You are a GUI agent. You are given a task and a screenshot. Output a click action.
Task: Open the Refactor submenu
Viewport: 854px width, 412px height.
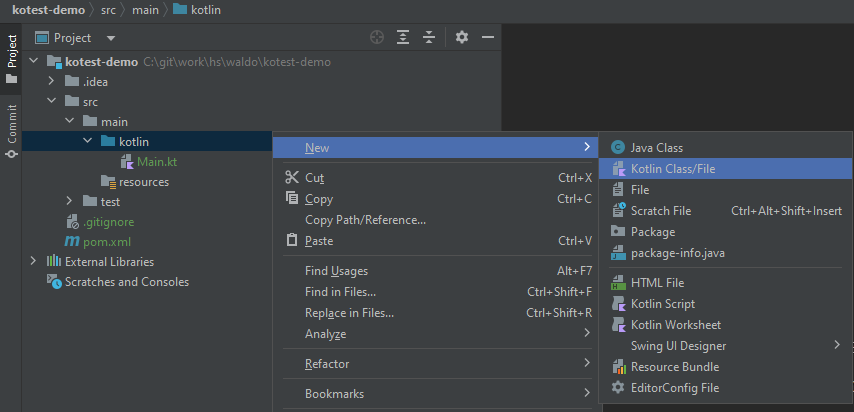(435, 363)
